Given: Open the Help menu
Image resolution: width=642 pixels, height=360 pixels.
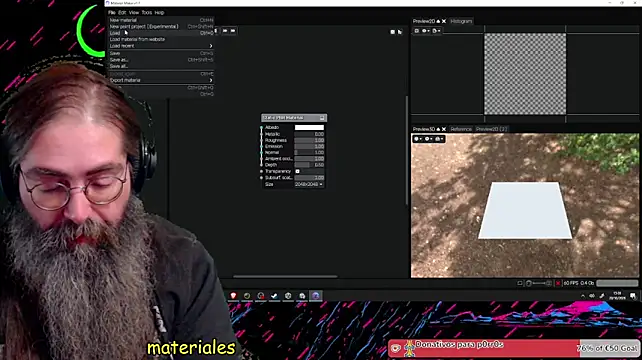Looking at the screenshot, I should (x=159, y=12).
